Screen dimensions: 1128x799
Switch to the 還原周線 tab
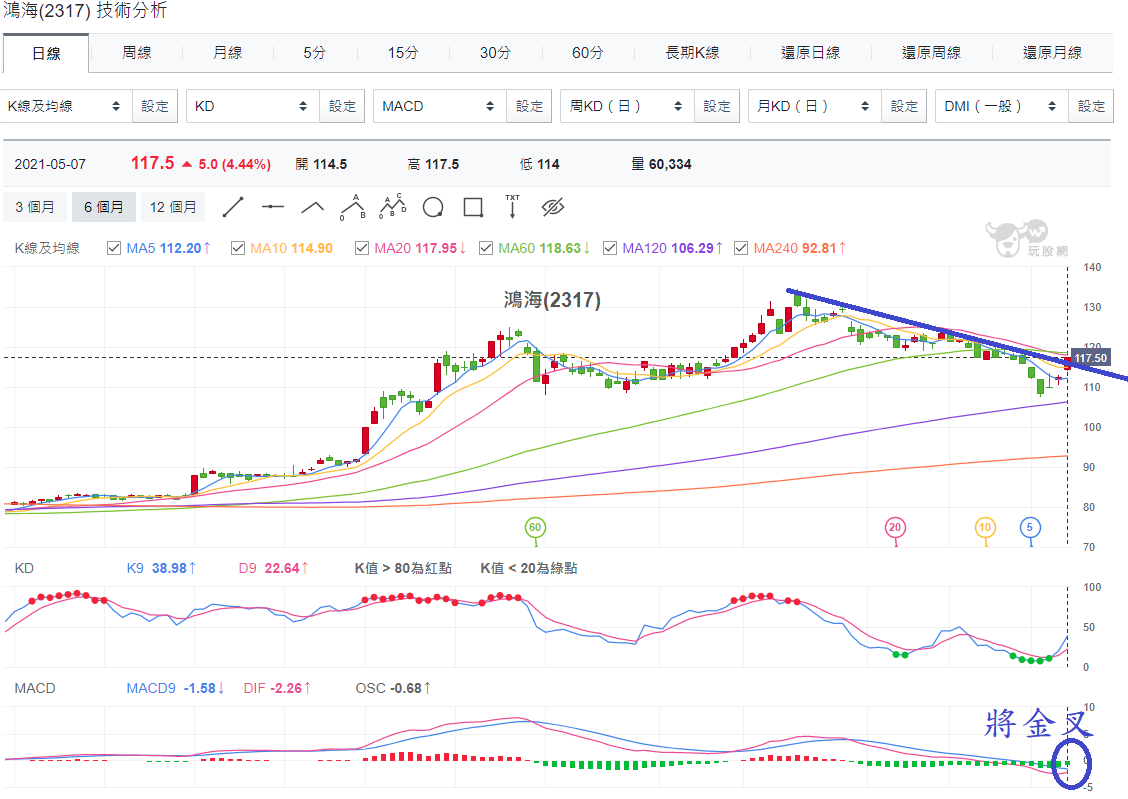pyautogui.click(x=932, y=52)
